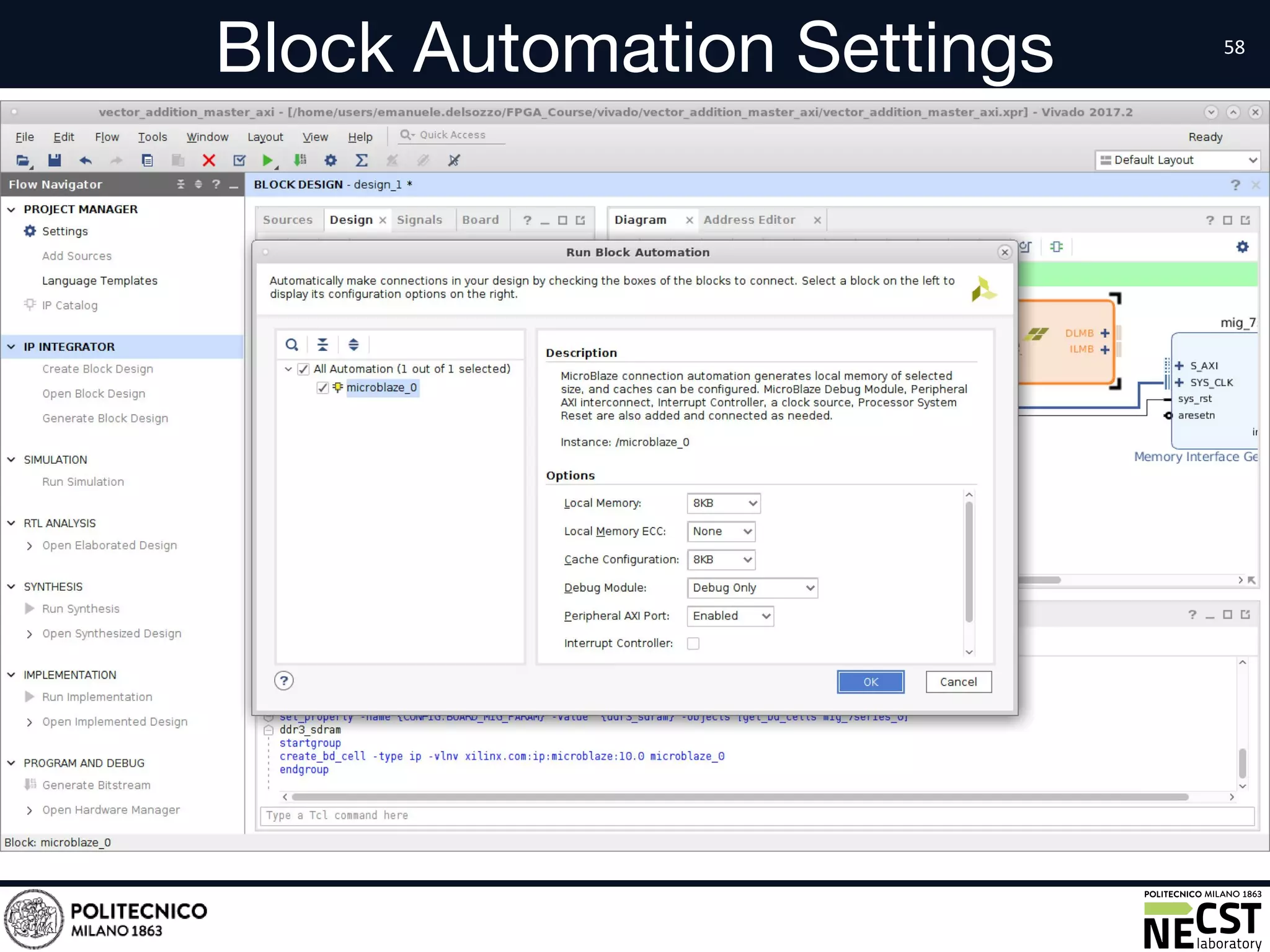Toggle the All Automation checkbox
This screenshot has width=1270, height=952.
click(x=303, y=369)
